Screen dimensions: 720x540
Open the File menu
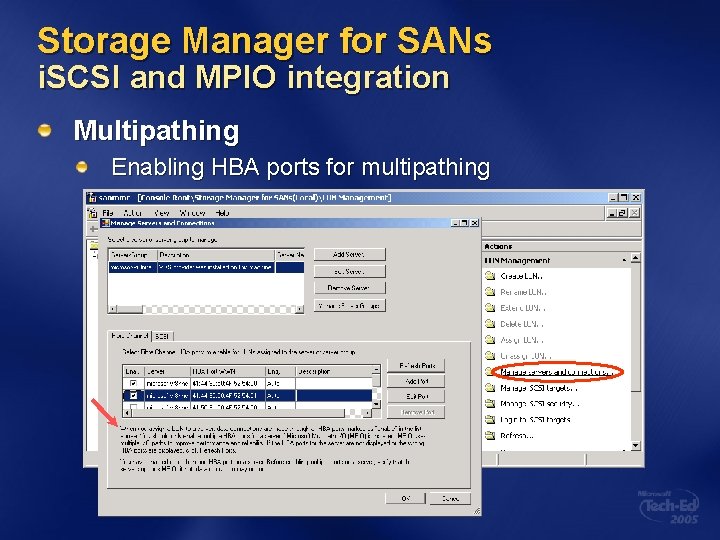point(107,213)
